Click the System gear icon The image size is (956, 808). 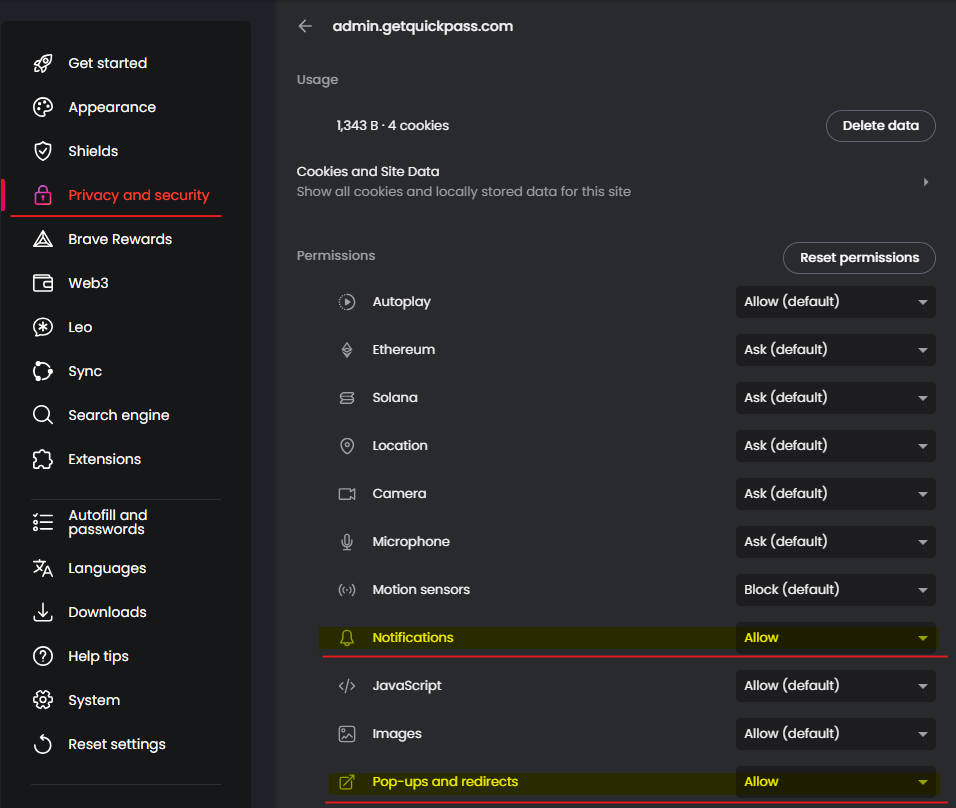coord(43,700)
